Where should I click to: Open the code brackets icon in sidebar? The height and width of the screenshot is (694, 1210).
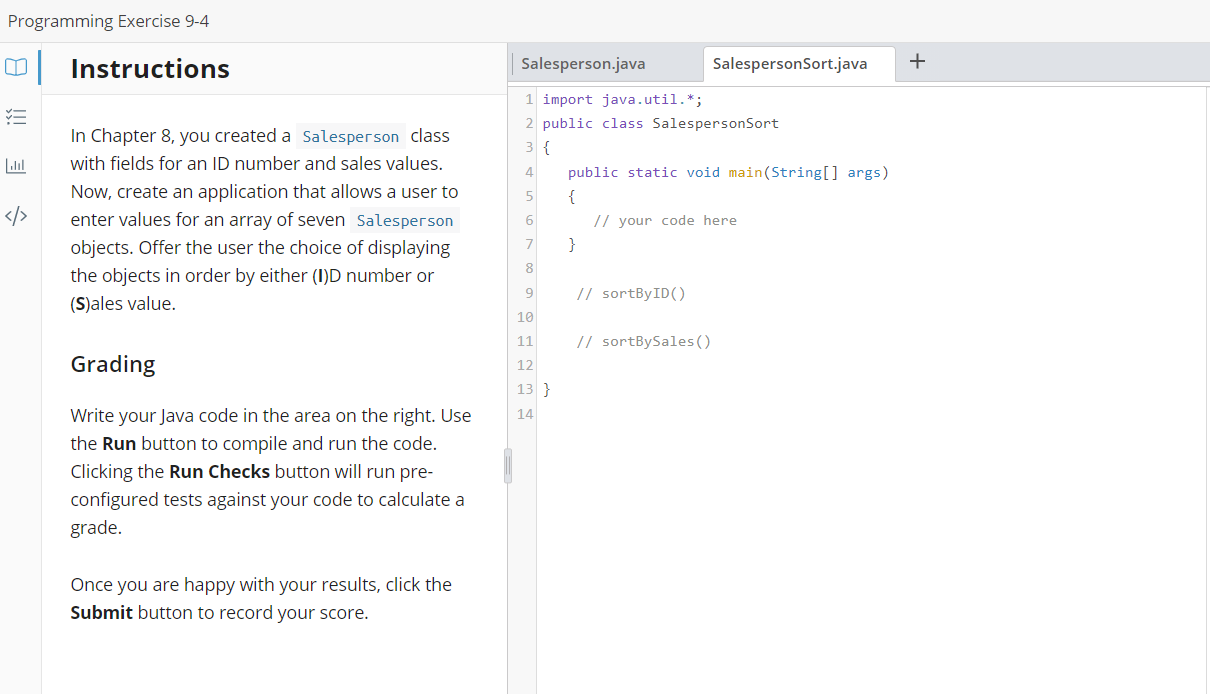coord(16,215)
